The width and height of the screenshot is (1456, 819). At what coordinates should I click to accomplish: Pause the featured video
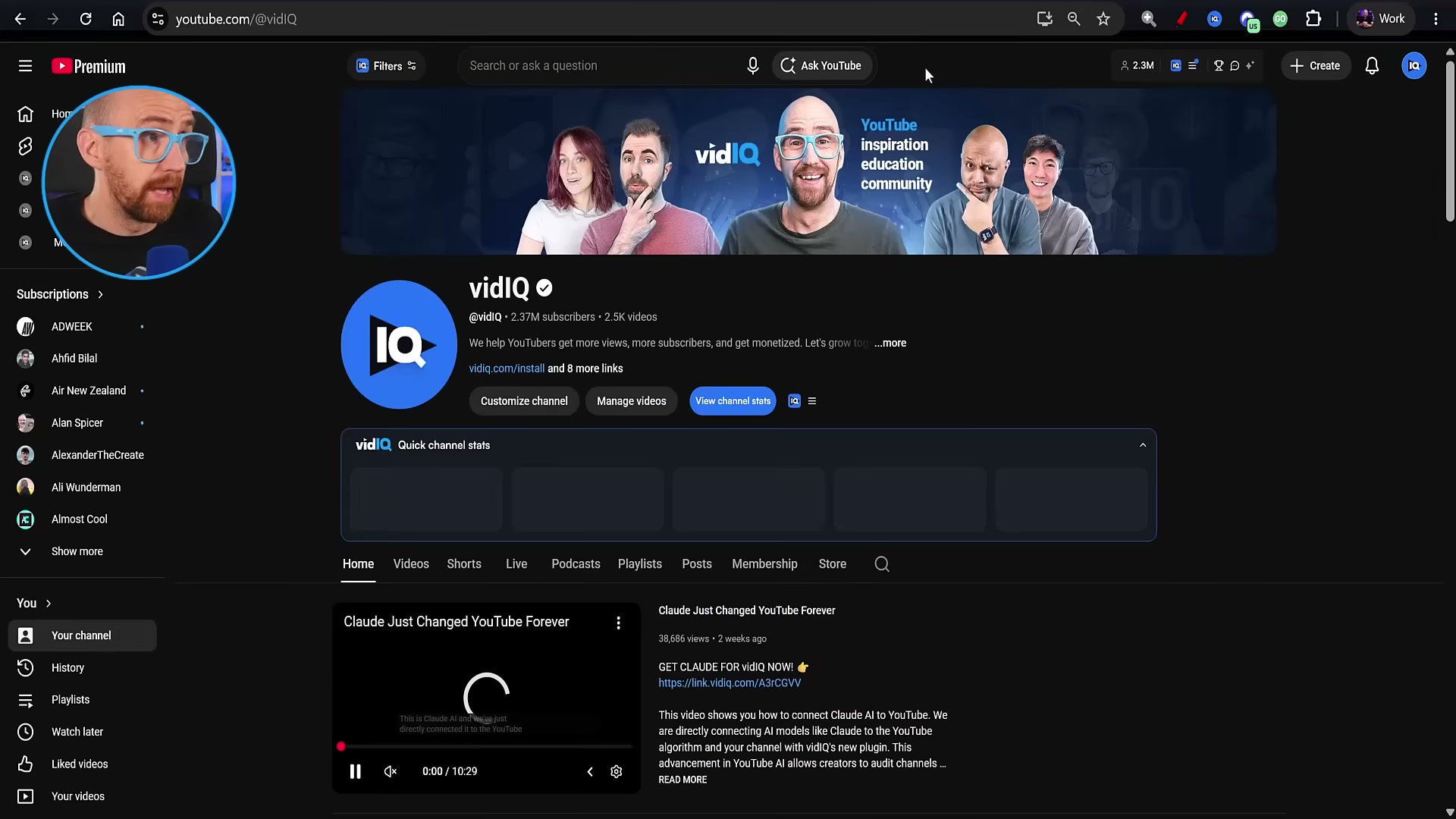pos(355,772)
